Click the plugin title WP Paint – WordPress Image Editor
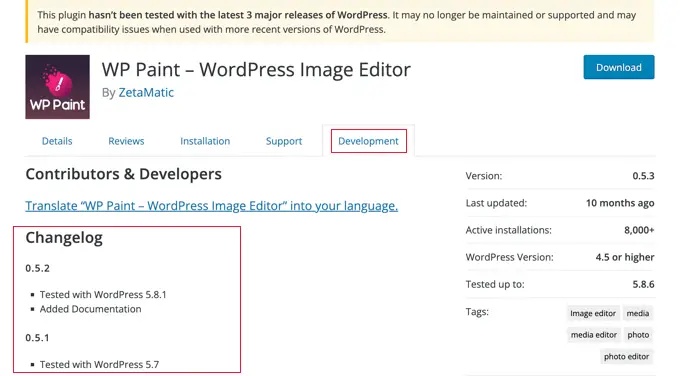The width and height of the screenshot is (680, 376). tap(256, 69)
